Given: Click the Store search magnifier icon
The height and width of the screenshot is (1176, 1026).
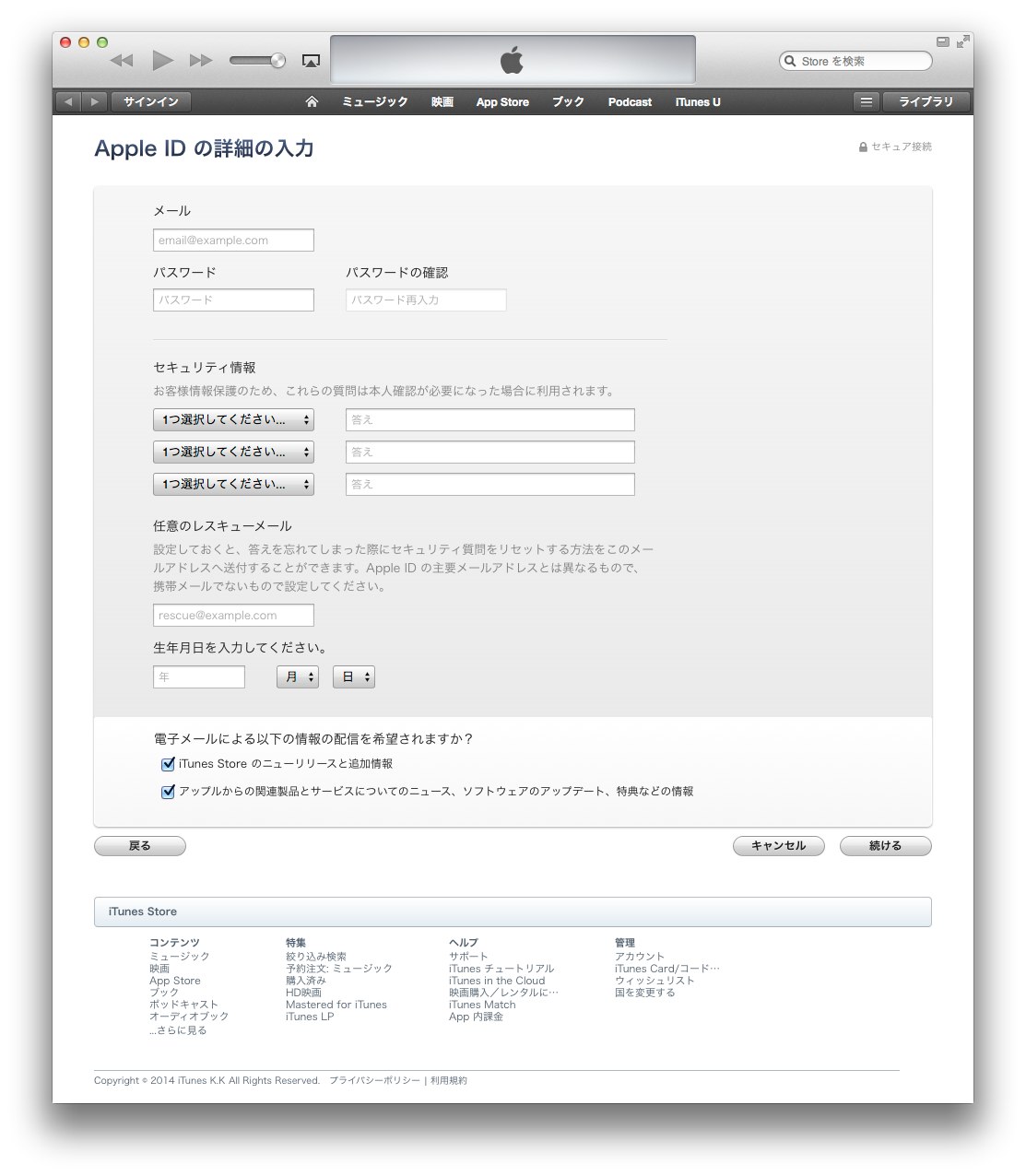Looking at the screenshot, I should 790,61.
